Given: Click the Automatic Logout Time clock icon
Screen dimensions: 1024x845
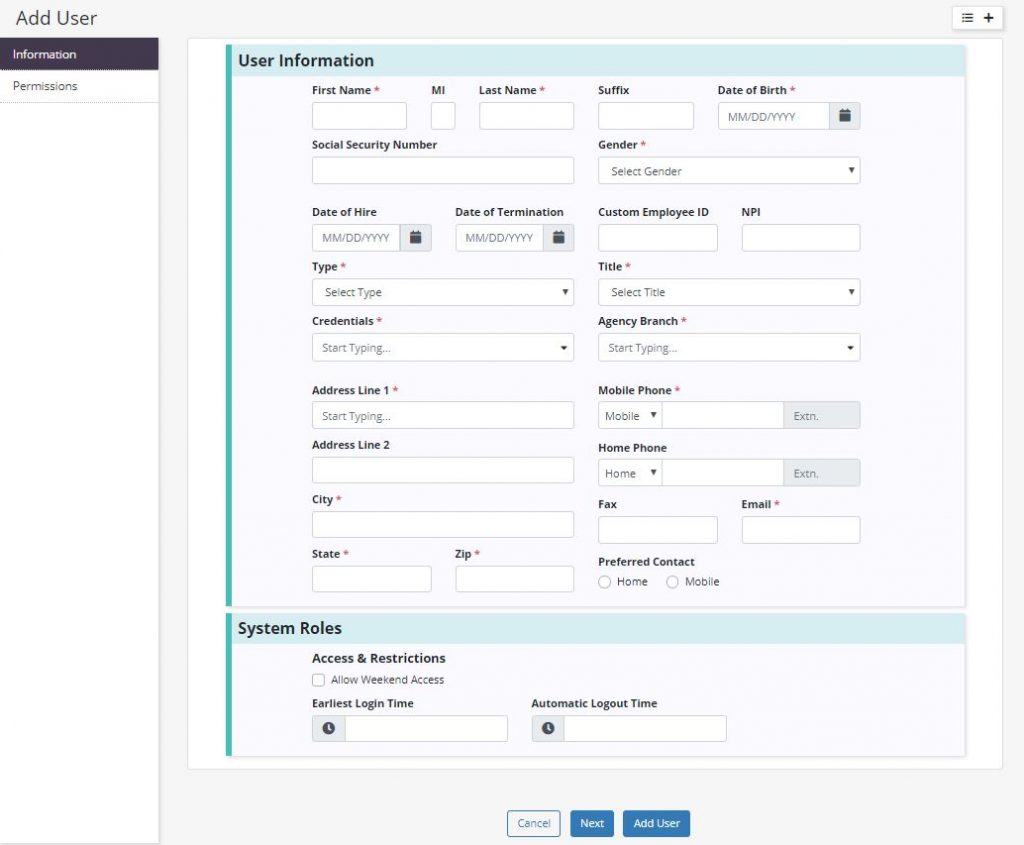Looking at the screenshot, I should click(x=548, y=729).
